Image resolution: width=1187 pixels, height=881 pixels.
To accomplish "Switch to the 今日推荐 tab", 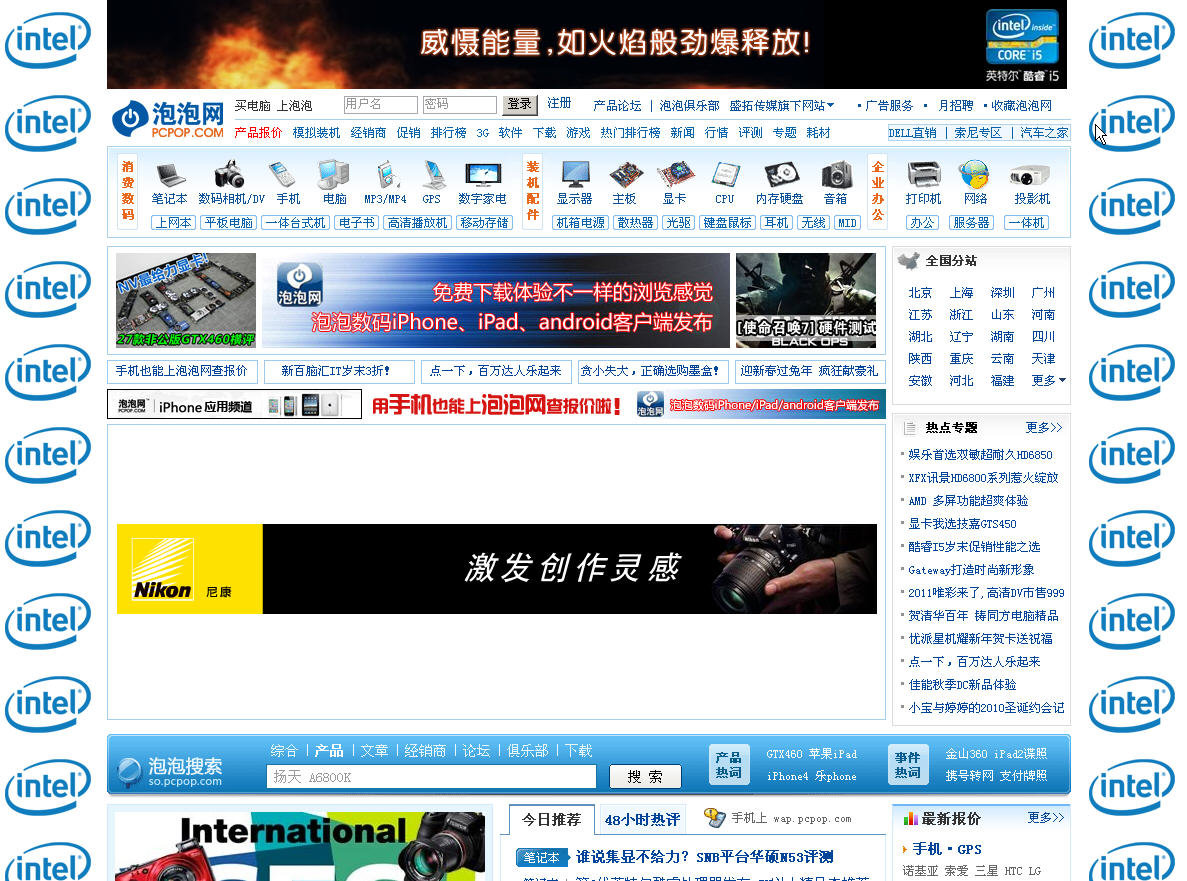I will point(551,820).
